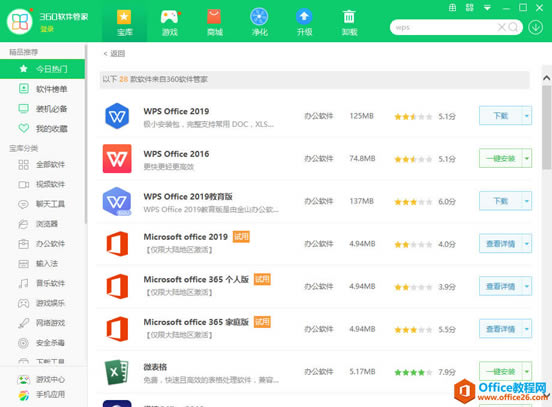Switch to the 商城 store tab
This screenshot has height=407, width=552.
214,22
